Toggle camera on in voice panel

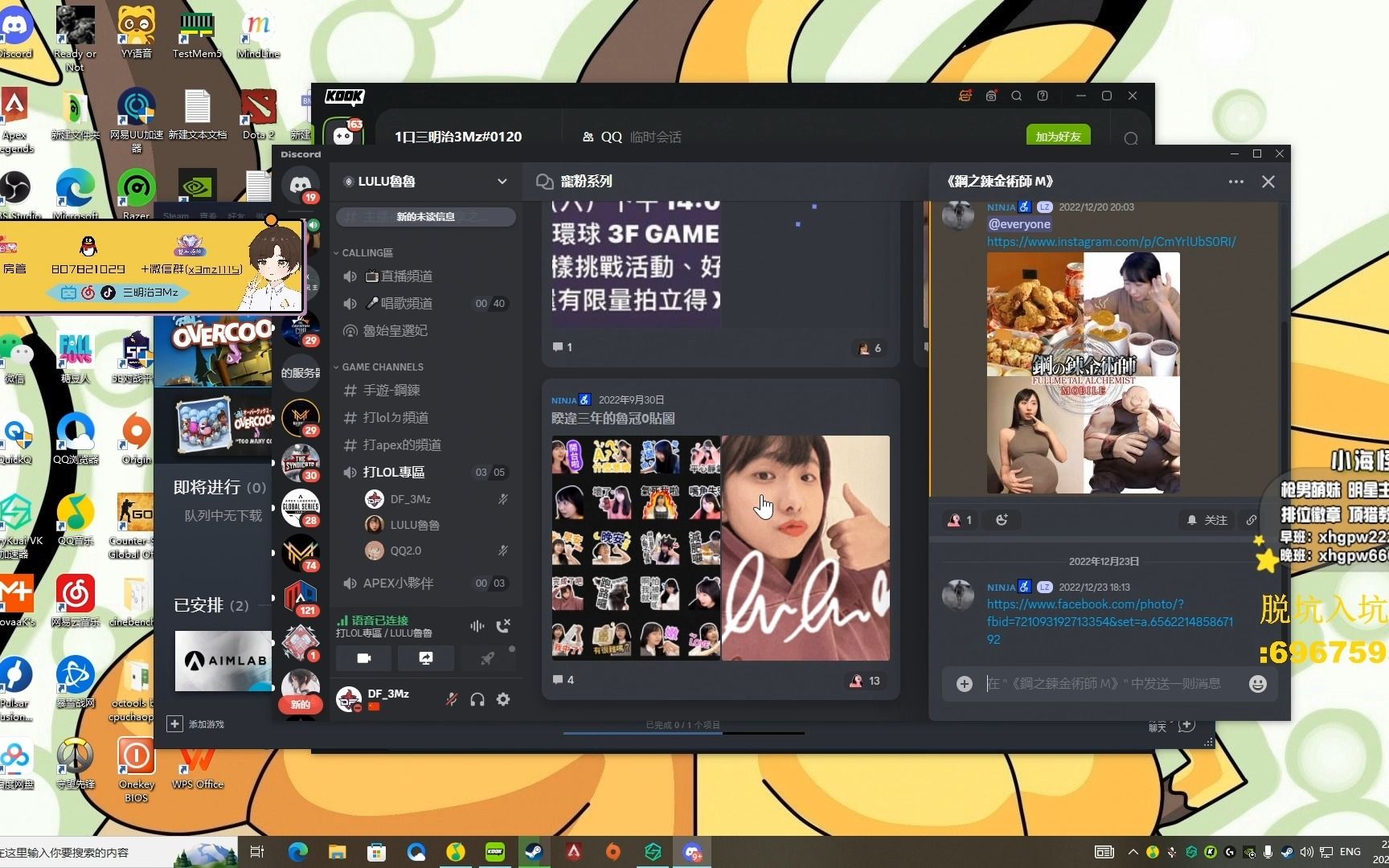[363, 658]
